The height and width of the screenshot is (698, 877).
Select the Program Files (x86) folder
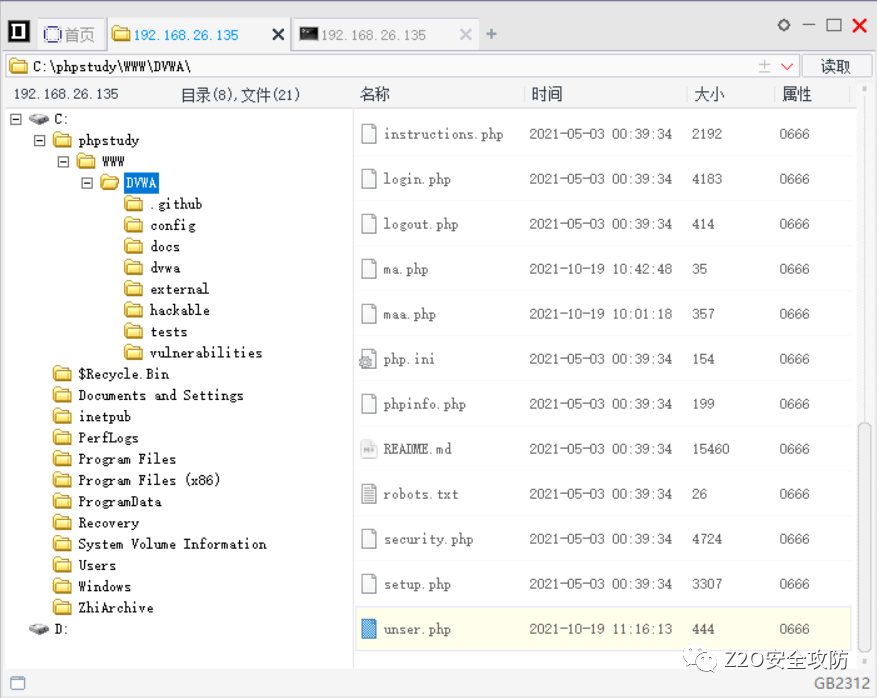click(x=149, y=480)
